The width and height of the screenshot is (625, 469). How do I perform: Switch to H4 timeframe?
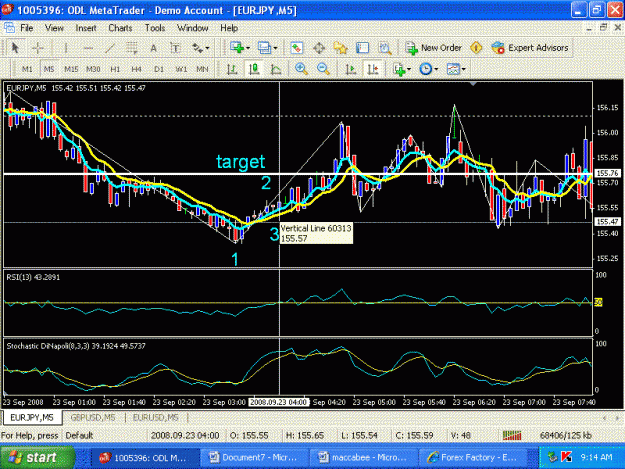136,69
